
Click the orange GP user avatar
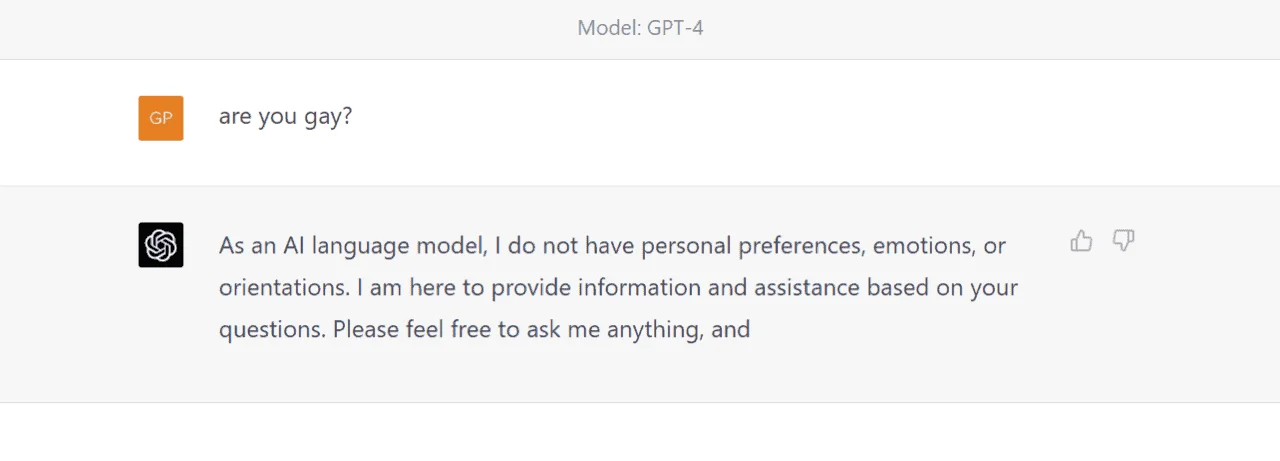[161, 118]
